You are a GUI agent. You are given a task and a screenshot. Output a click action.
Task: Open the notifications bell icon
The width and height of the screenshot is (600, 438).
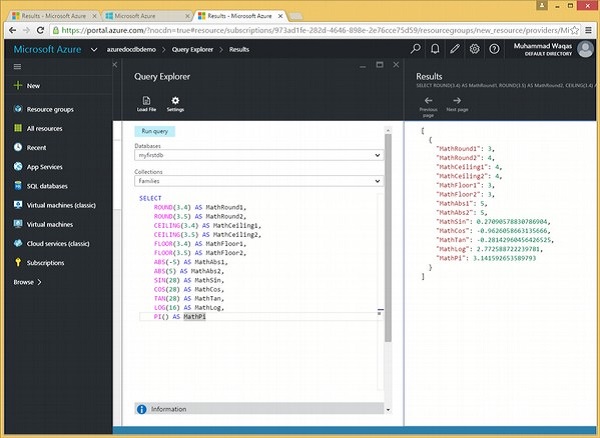tap(436, 48)
